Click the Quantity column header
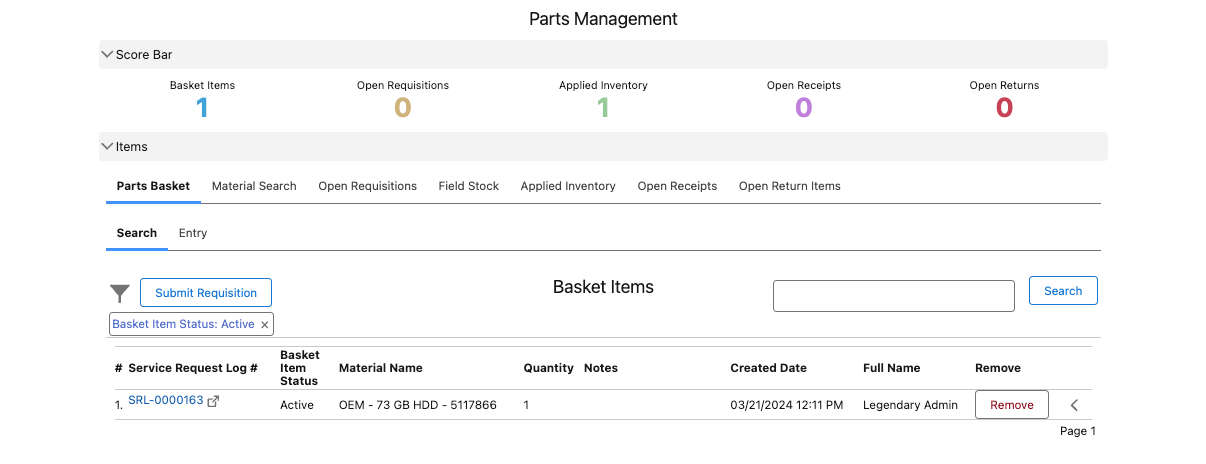Image resolution: width=1206 pixels, height=464 pixels. [549, 368]
